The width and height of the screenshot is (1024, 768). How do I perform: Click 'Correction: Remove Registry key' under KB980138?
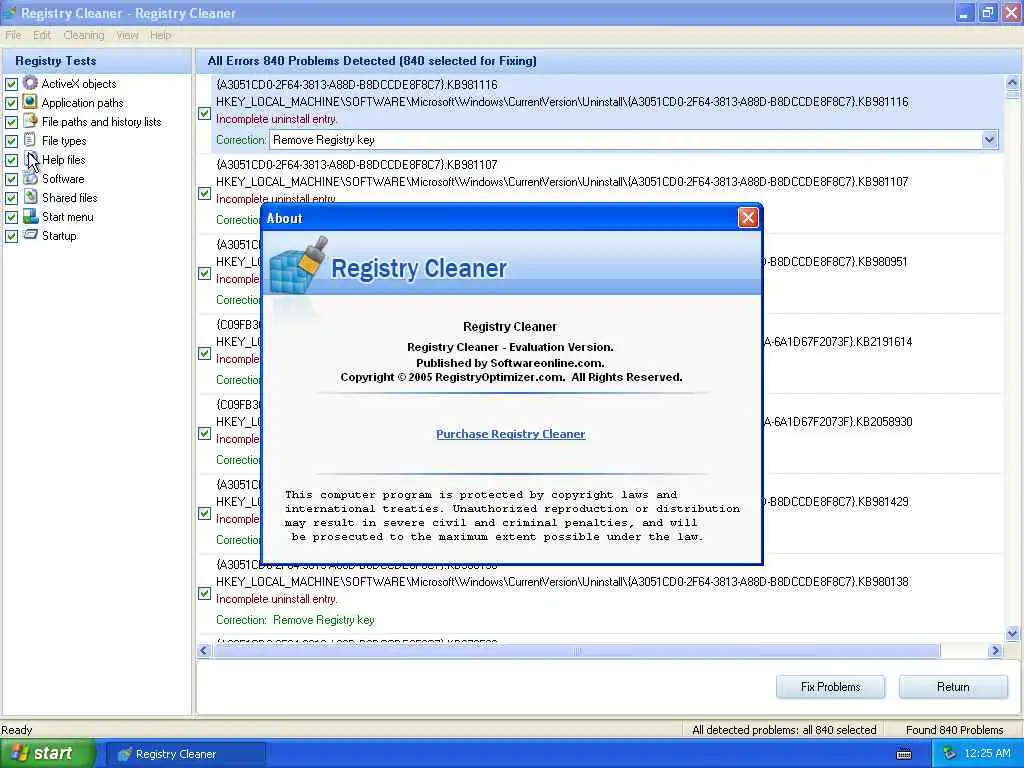295,620
